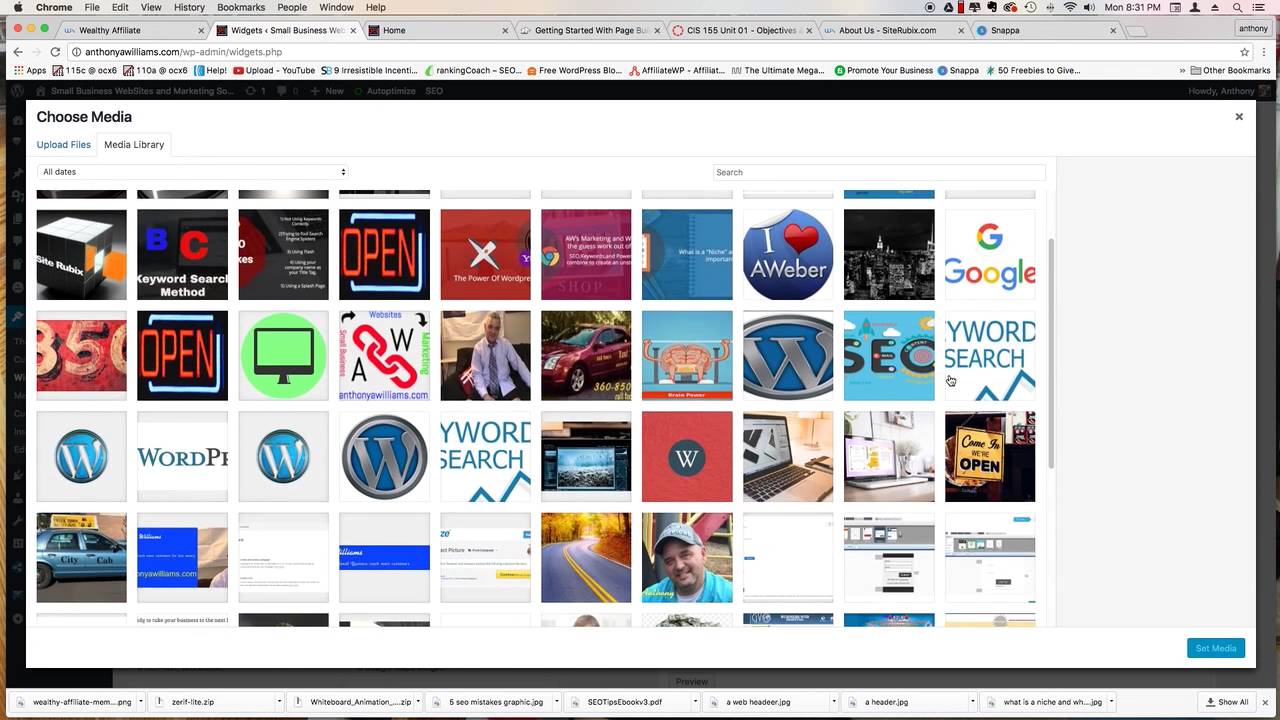Open zerif-lite.zip download options arrow
The width and height of the screenshot is (1280, 720).
280,702
